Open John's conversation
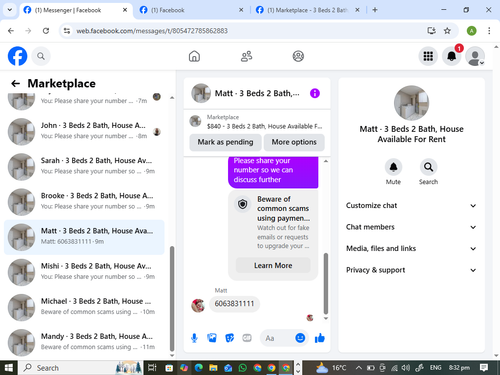This screenshot has width=500, height=375. click(x=84, y=132)
